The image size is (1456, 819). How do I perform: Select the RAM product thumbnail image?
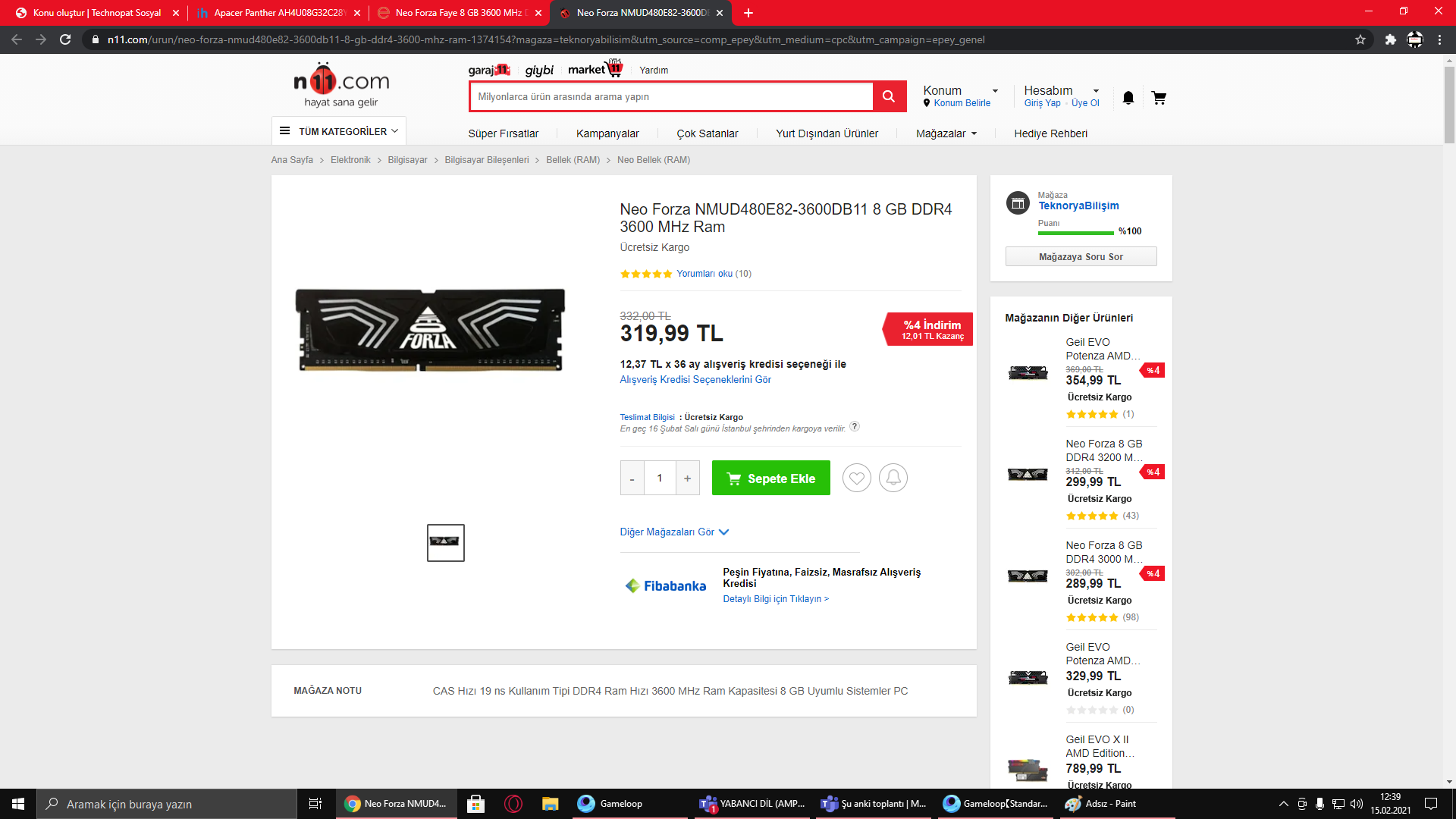(445, 542)
